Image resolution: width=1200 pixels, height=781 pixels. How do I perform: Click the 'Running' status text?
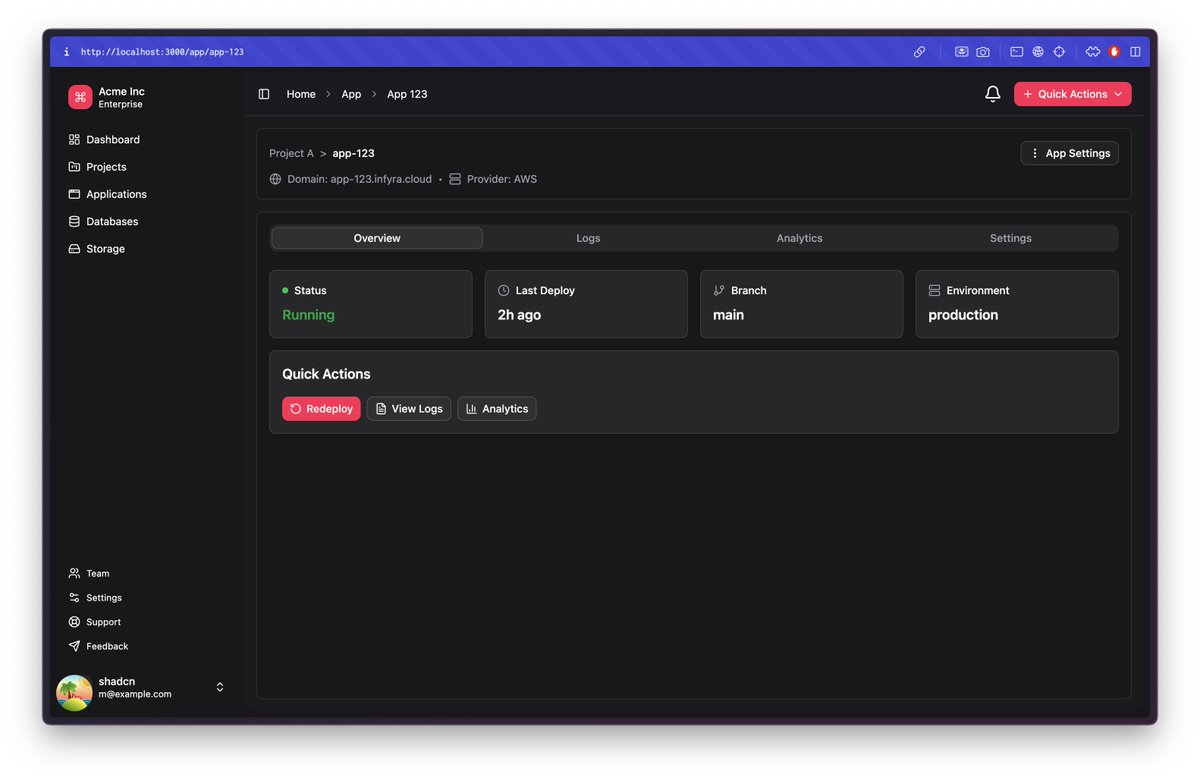[x=308, y=315]
